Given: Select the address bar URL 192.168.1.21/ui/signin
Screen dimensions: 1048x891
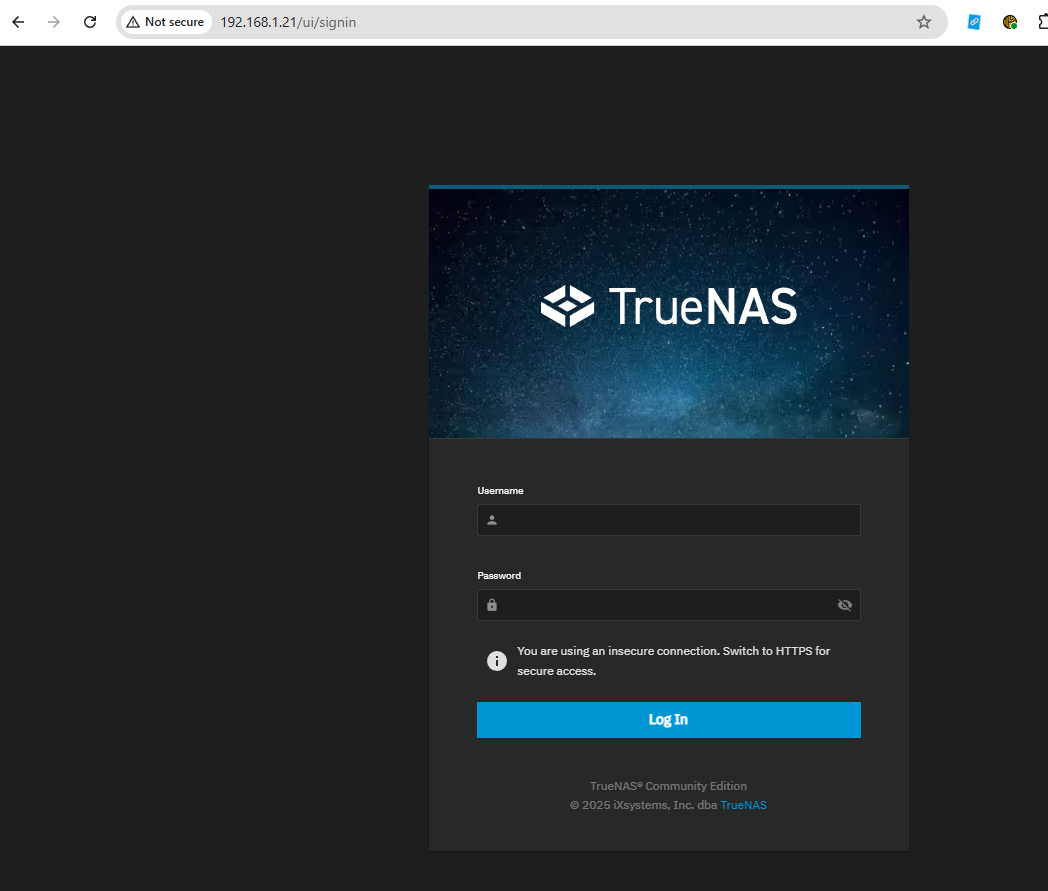Looking at the screenshot, I should 288,22.
